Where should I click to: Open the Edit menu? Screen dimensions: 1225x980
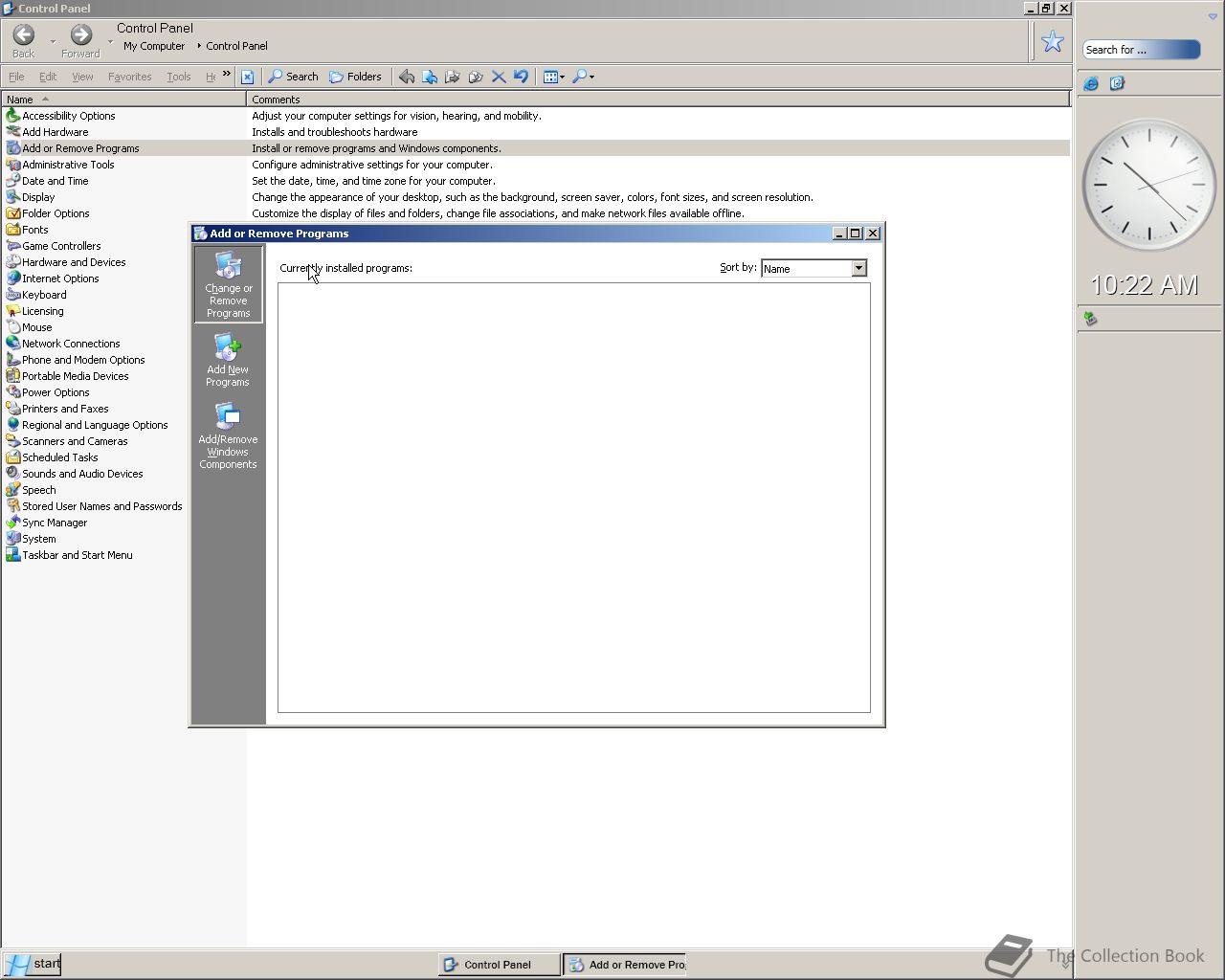(x=48, y=77)
